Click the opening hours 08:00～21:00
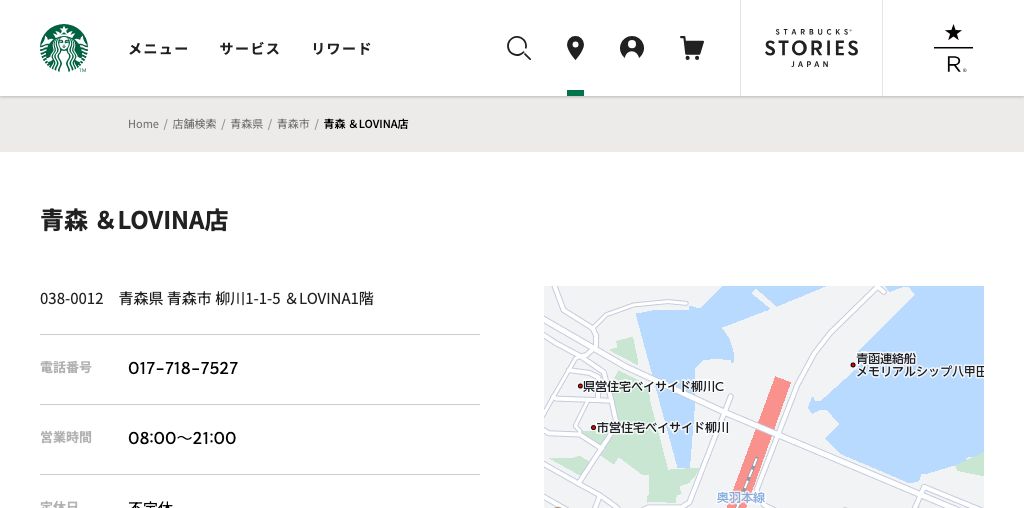The width and height of the screenshot is (1024, 508). pyautogui.click(x=182, y=438)
